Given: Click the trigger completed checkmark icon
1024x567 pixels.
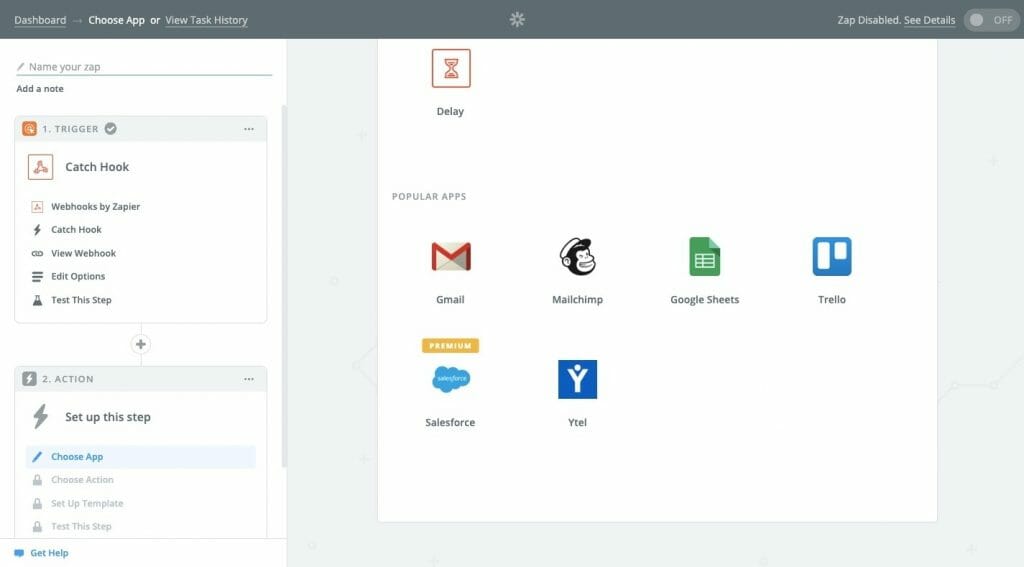Looking at the screenshot, I should [111, 129].
